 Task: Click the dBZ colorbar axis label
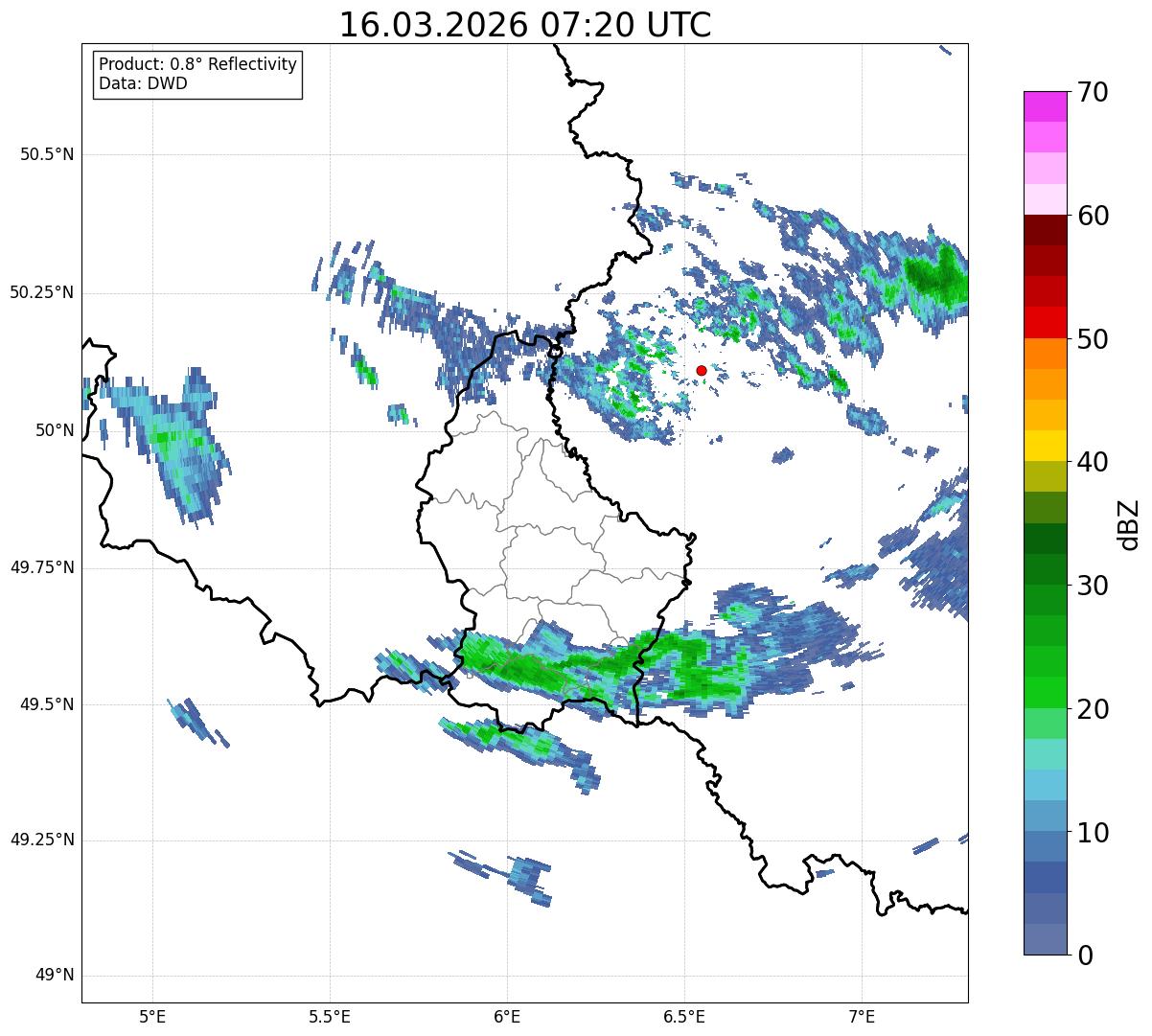coord(1128,523)
